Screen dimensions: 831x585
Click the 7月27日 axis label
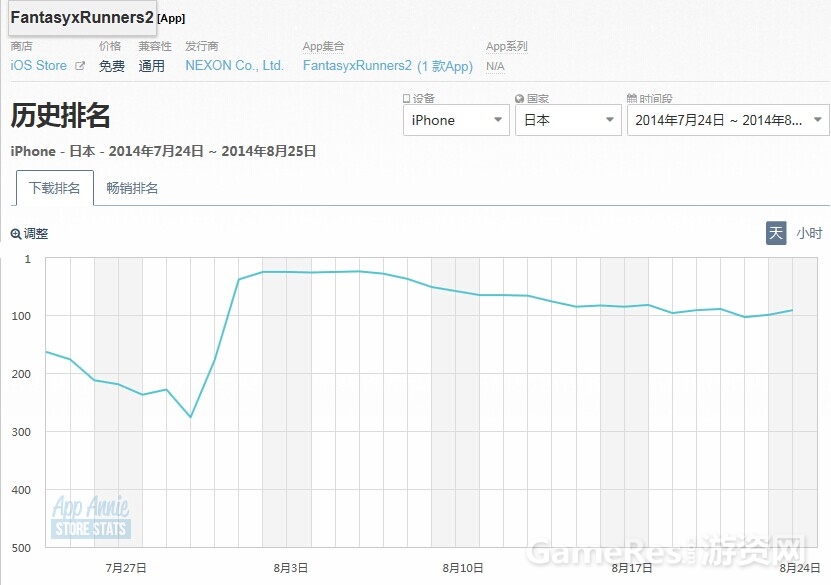click(x=126, y=568)
